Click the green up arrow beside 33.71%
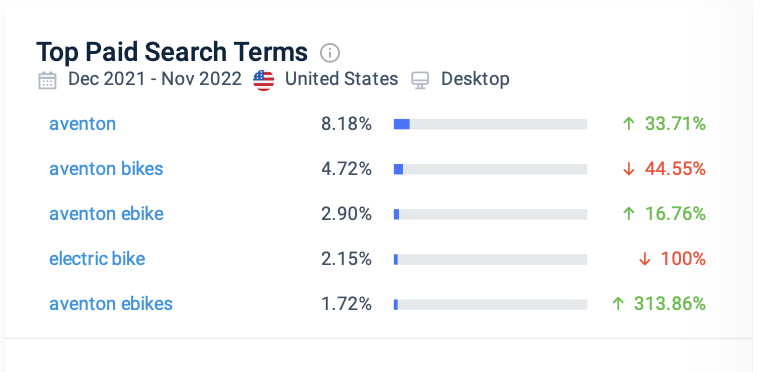The width and height of the screenshot is (760, 372). point(628,124)
